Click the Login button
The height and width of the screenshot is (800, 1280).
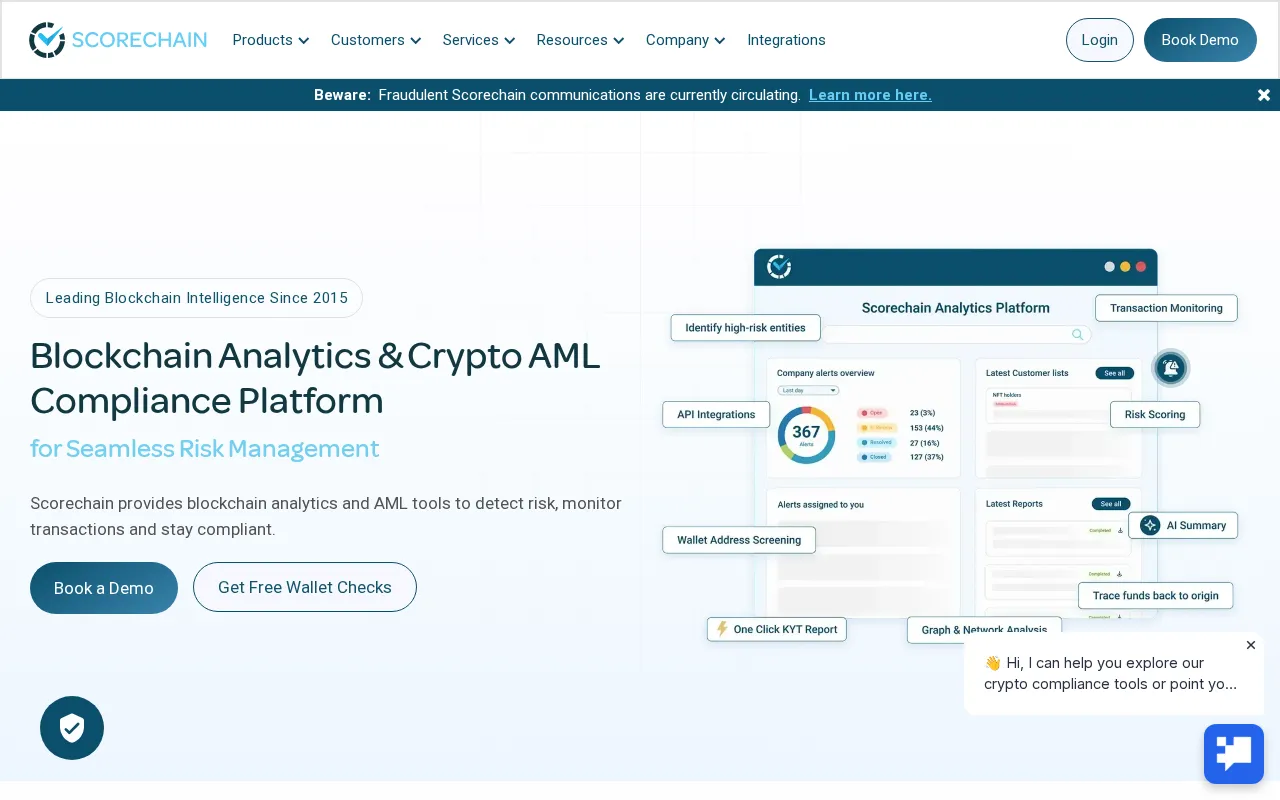1100,40
